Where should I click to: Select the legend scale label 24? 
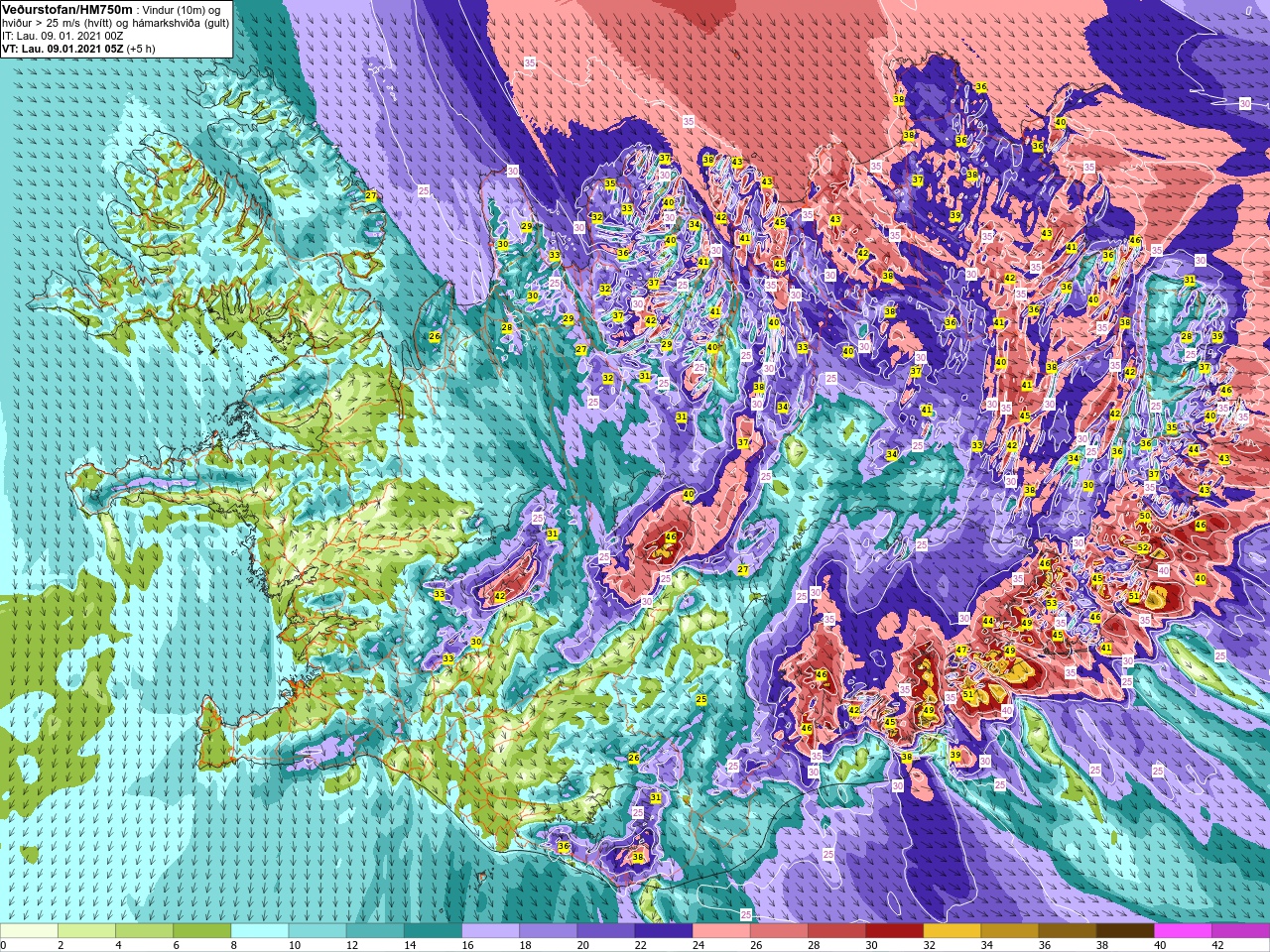click(698, 945)
